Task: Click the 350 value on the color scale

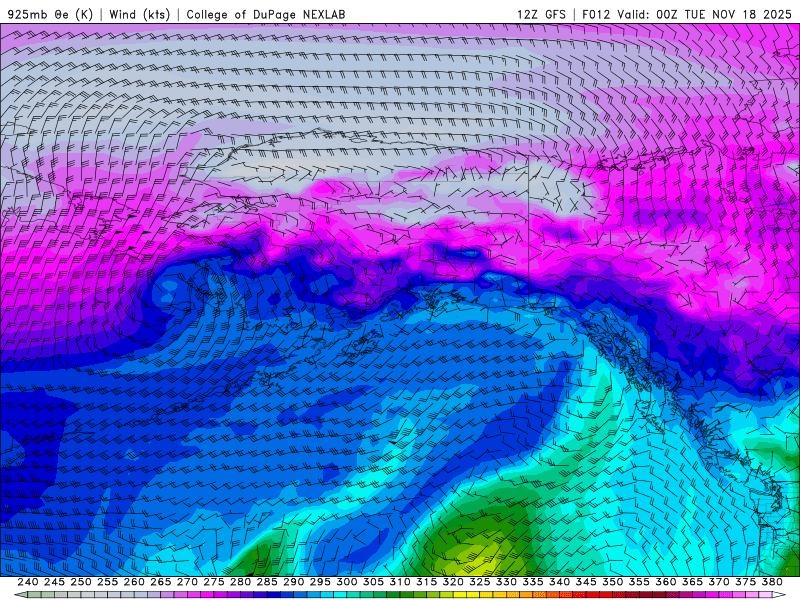Action: (612, 582)
